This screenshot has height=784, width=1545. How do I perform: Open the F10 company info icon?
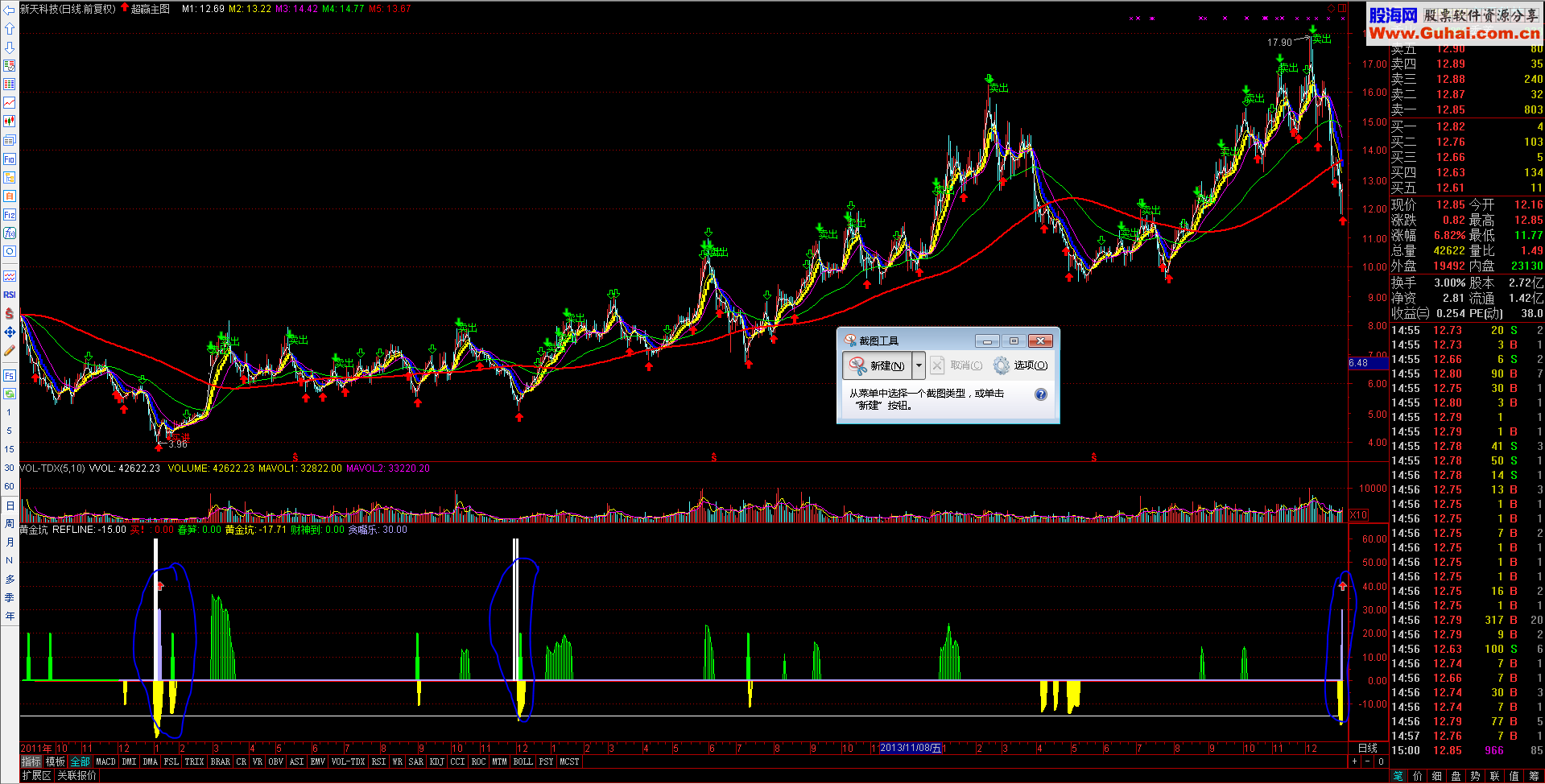click(9, 159)
